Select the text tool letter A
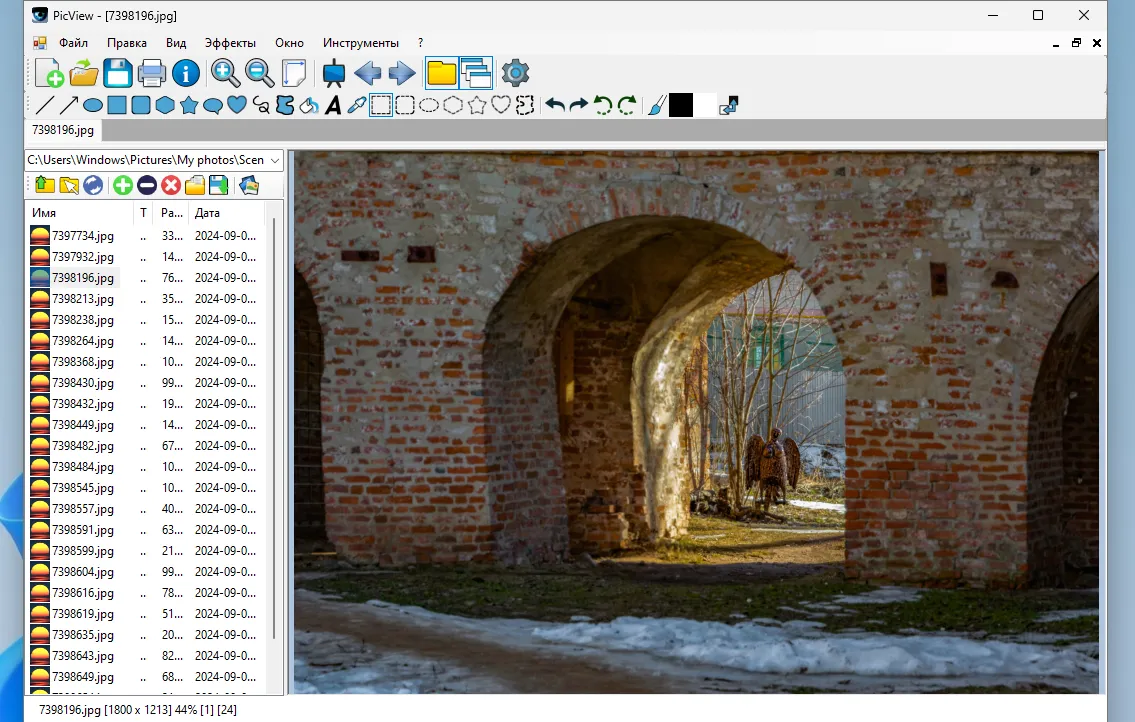Image resolution: width=1135 pixels, height=722 pixels. point(333,105)
